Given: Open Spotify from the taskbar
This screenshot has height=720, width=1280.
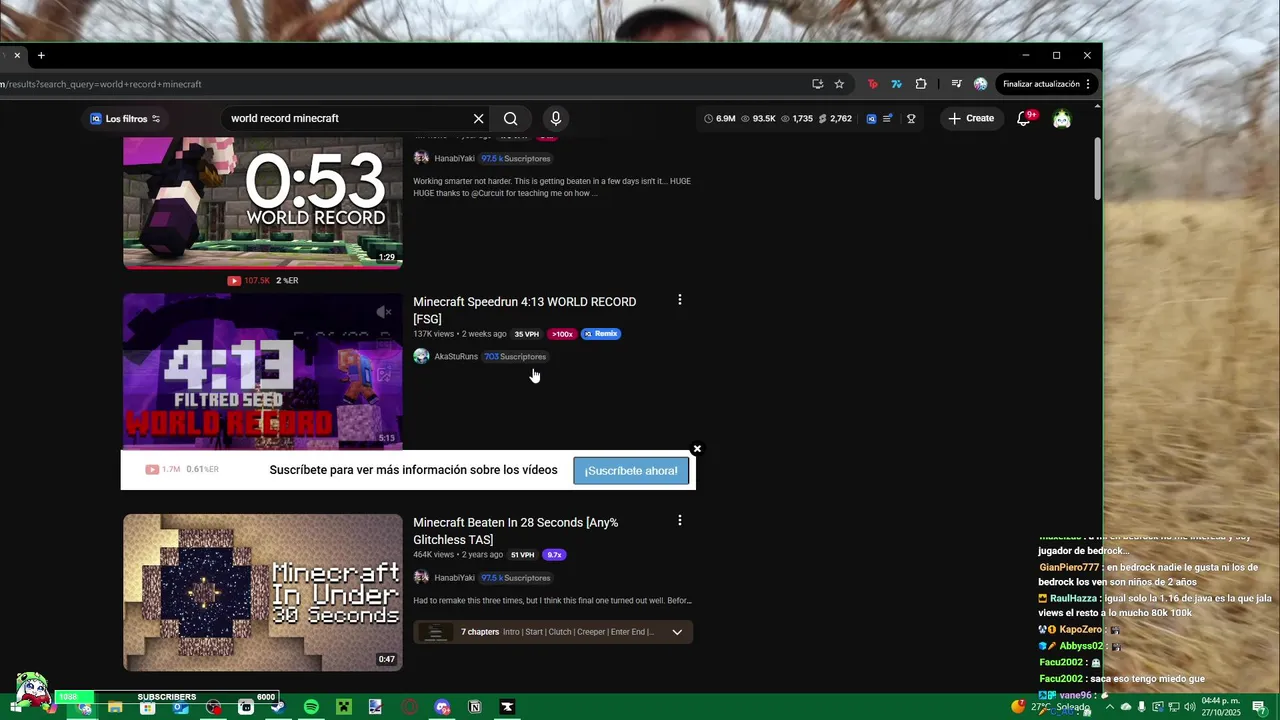Looking at the screenshot, I should click(x=311, y=707).
